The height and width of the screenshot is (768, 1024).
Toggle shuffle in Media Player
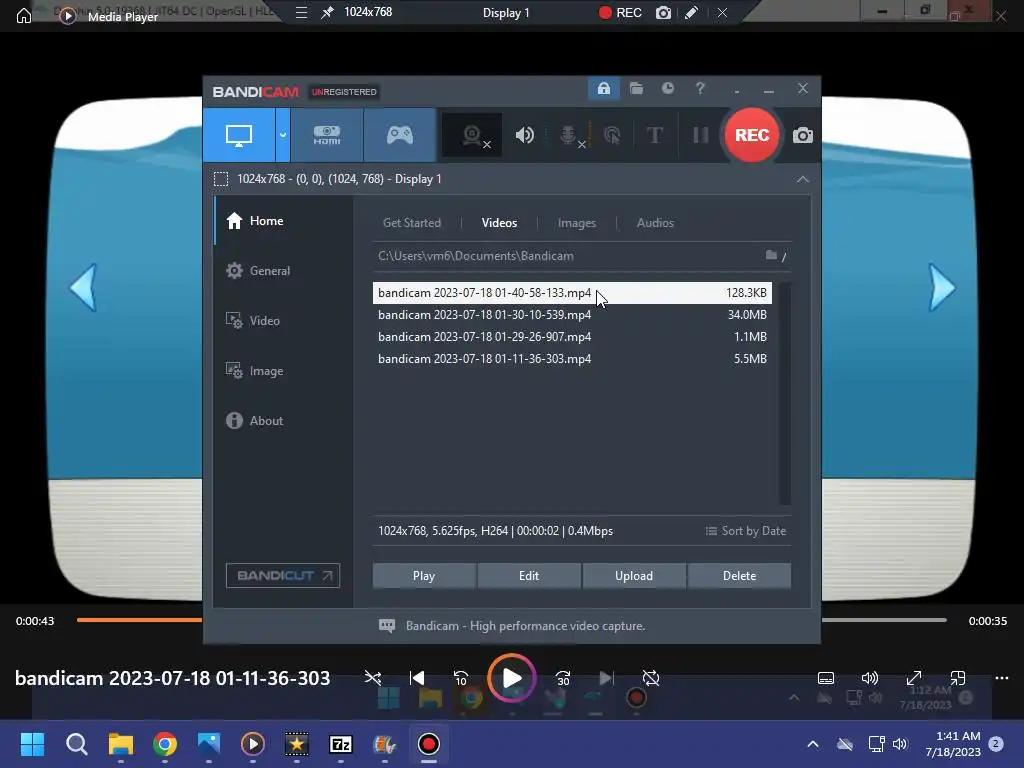(x=373, y=678)
